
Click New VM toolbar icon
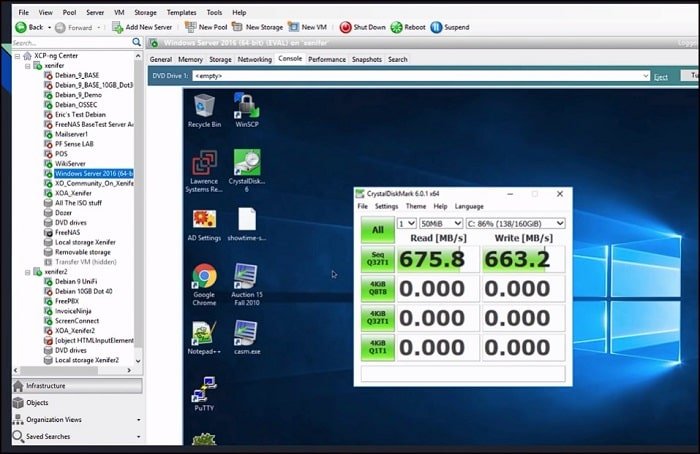point(293,27)
